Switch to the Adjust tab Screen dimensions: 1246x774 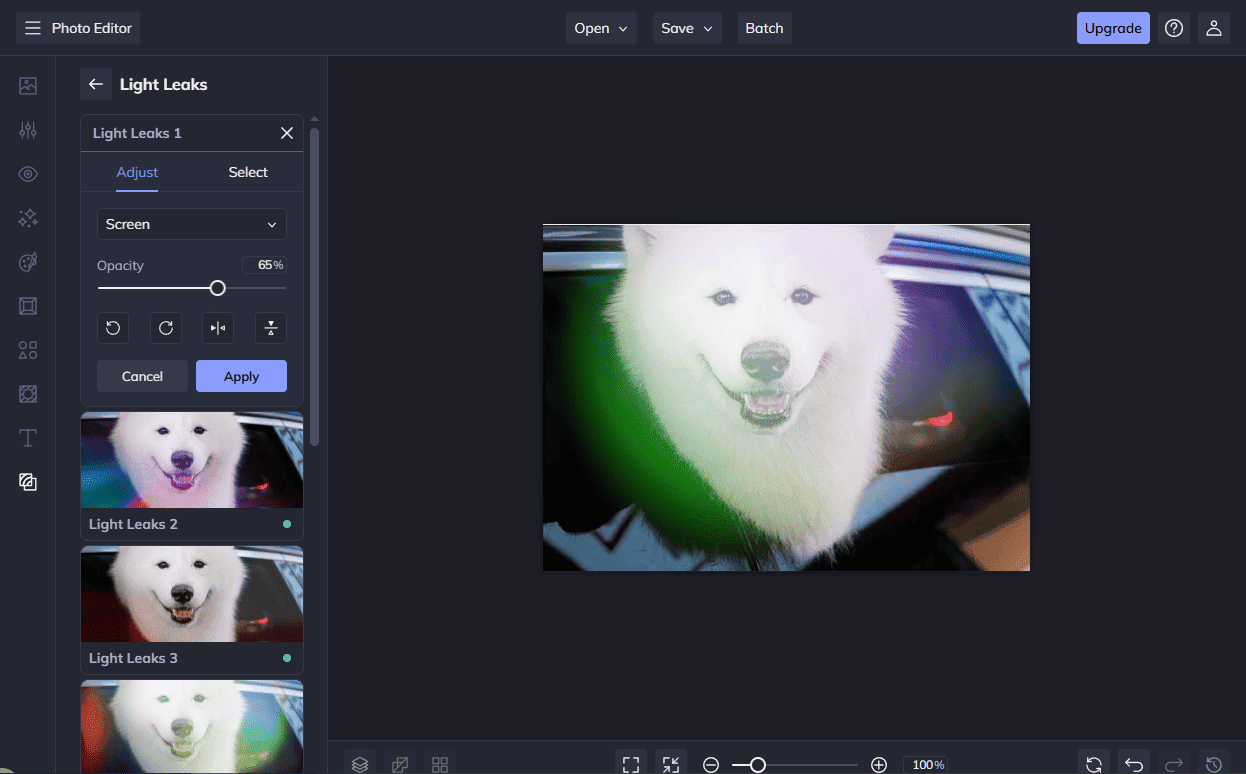pyautogui.click(x=137, y=172)
